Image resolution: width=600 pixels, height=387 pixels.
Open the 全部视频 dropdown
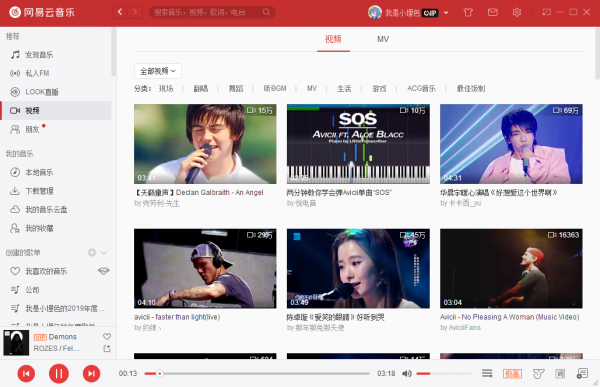coord(158,71)
